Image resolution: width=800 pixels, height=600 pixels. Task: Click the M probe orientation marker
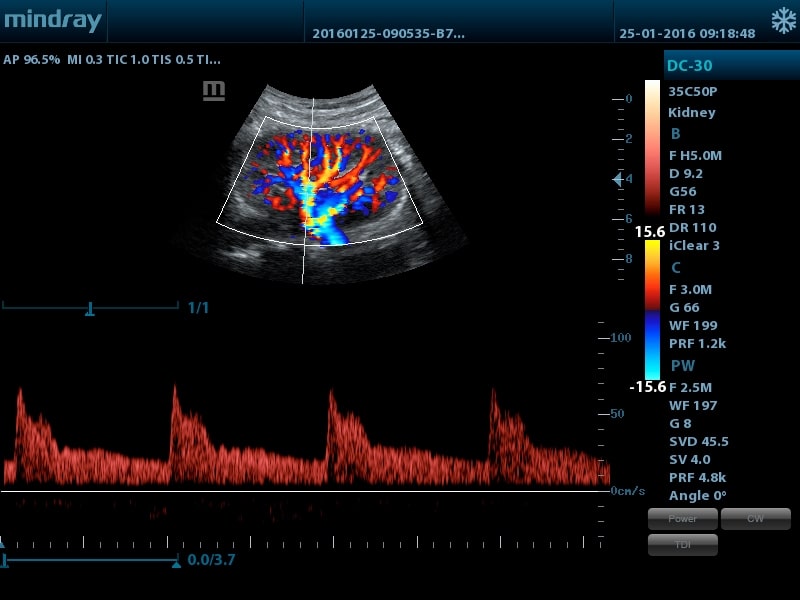[x=214, y=91]
